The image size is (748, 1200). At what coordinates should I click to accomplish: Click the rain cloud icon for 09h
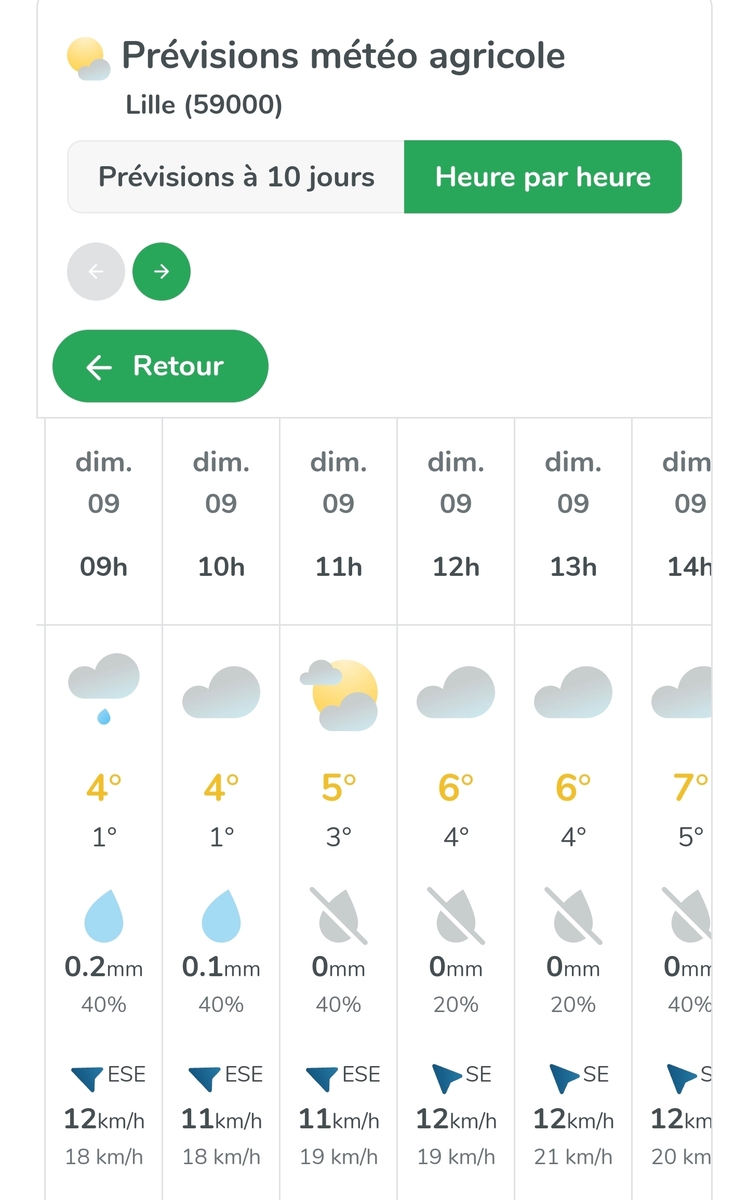tap(103, 687)
